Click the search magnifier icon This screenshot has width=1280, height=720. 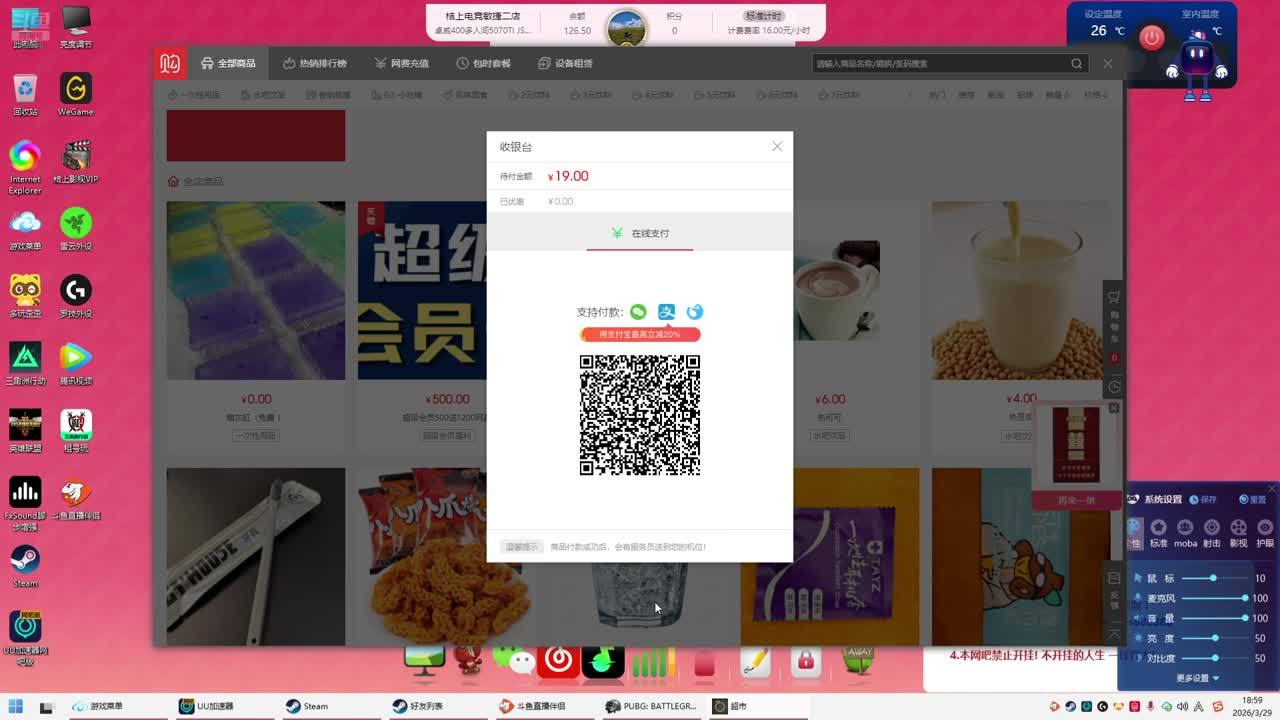pyautogui.click(x=1076, y=63)
